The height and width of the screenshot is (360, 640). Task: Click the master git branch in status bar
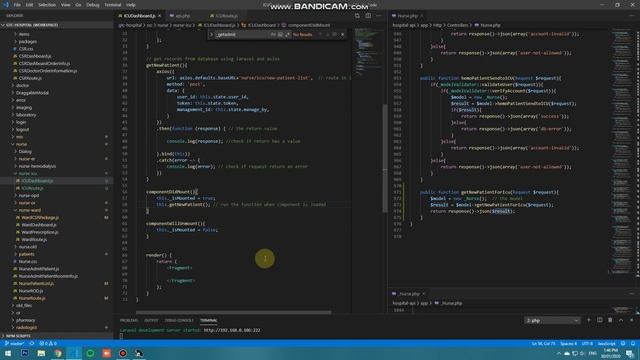tap(15, 344)
